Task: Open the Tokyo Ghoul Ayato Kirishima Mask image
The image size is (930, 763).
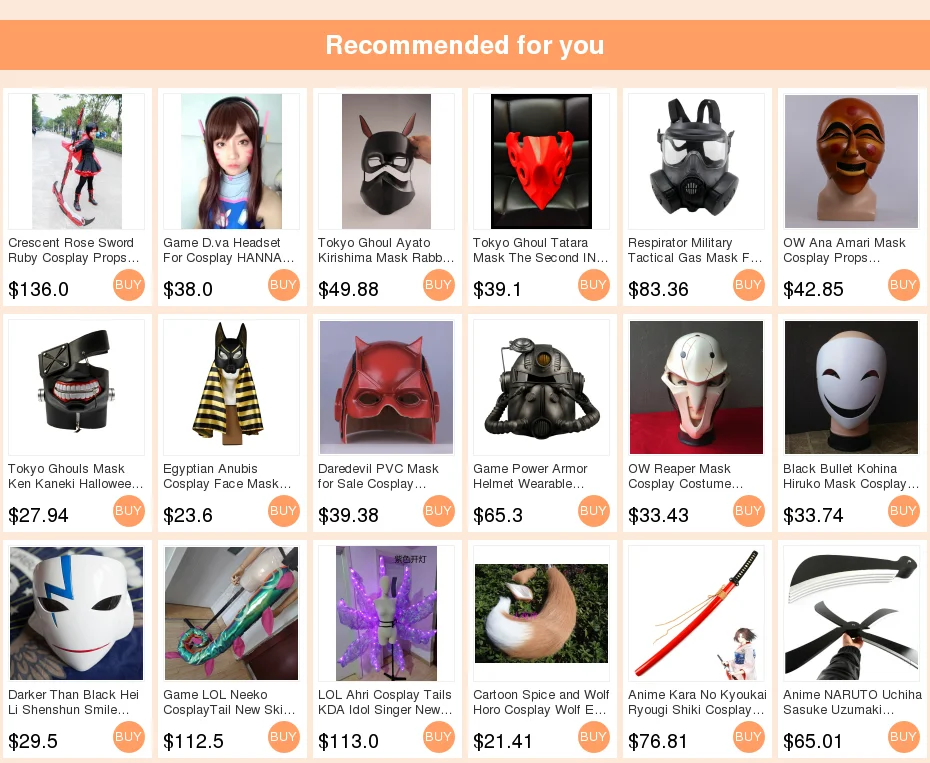Action: [x=386, y=161]
